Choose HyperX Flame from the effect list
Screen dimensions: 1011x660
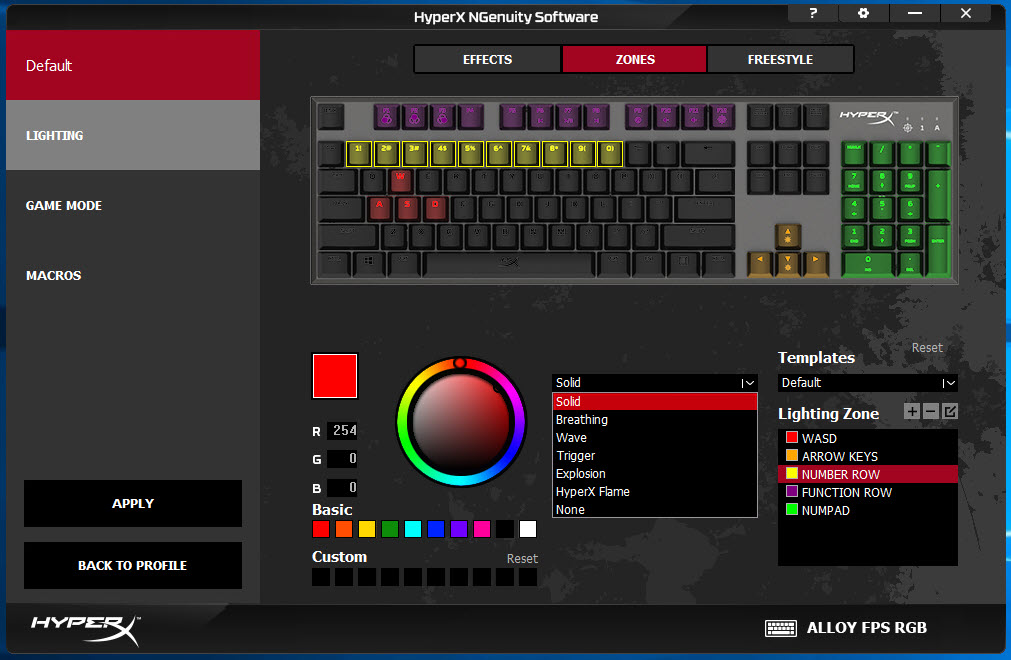point(654,492)
